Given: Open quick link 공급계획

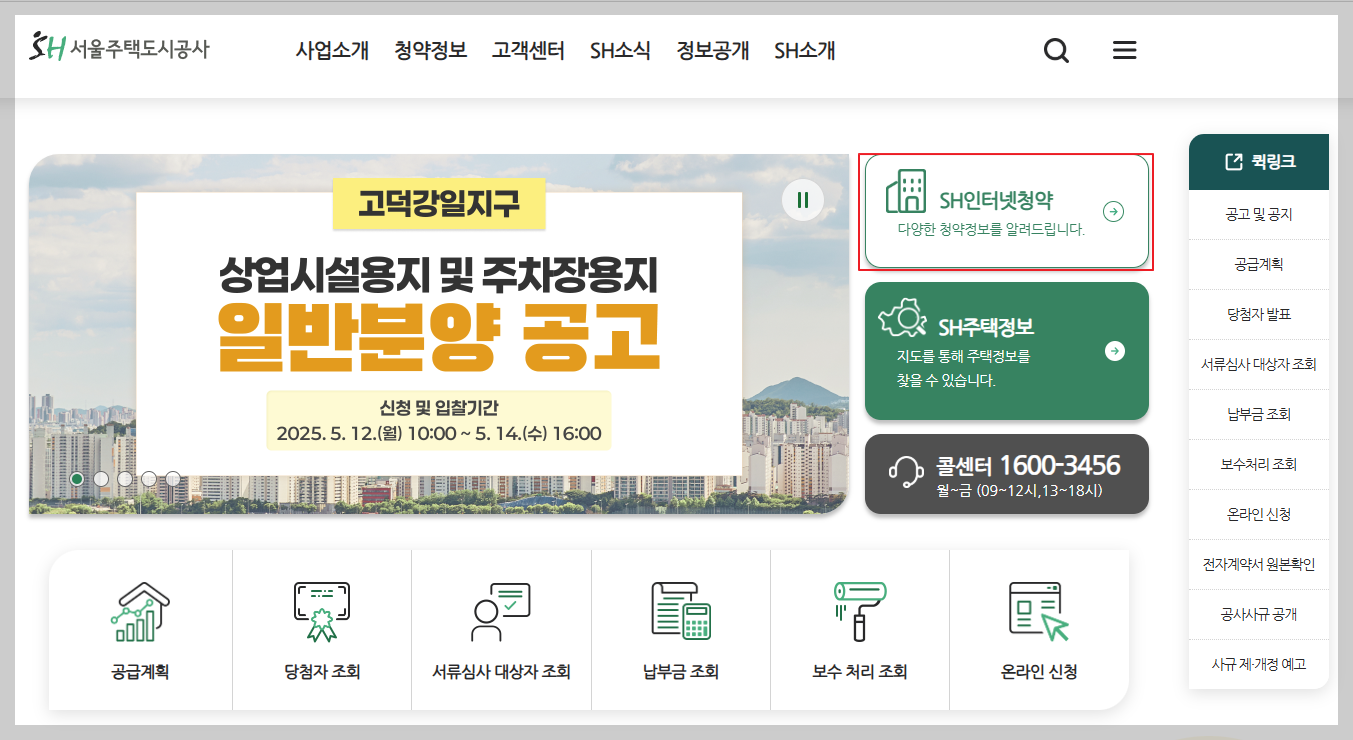Looking at the screenshot, I should coord(1259,264).
